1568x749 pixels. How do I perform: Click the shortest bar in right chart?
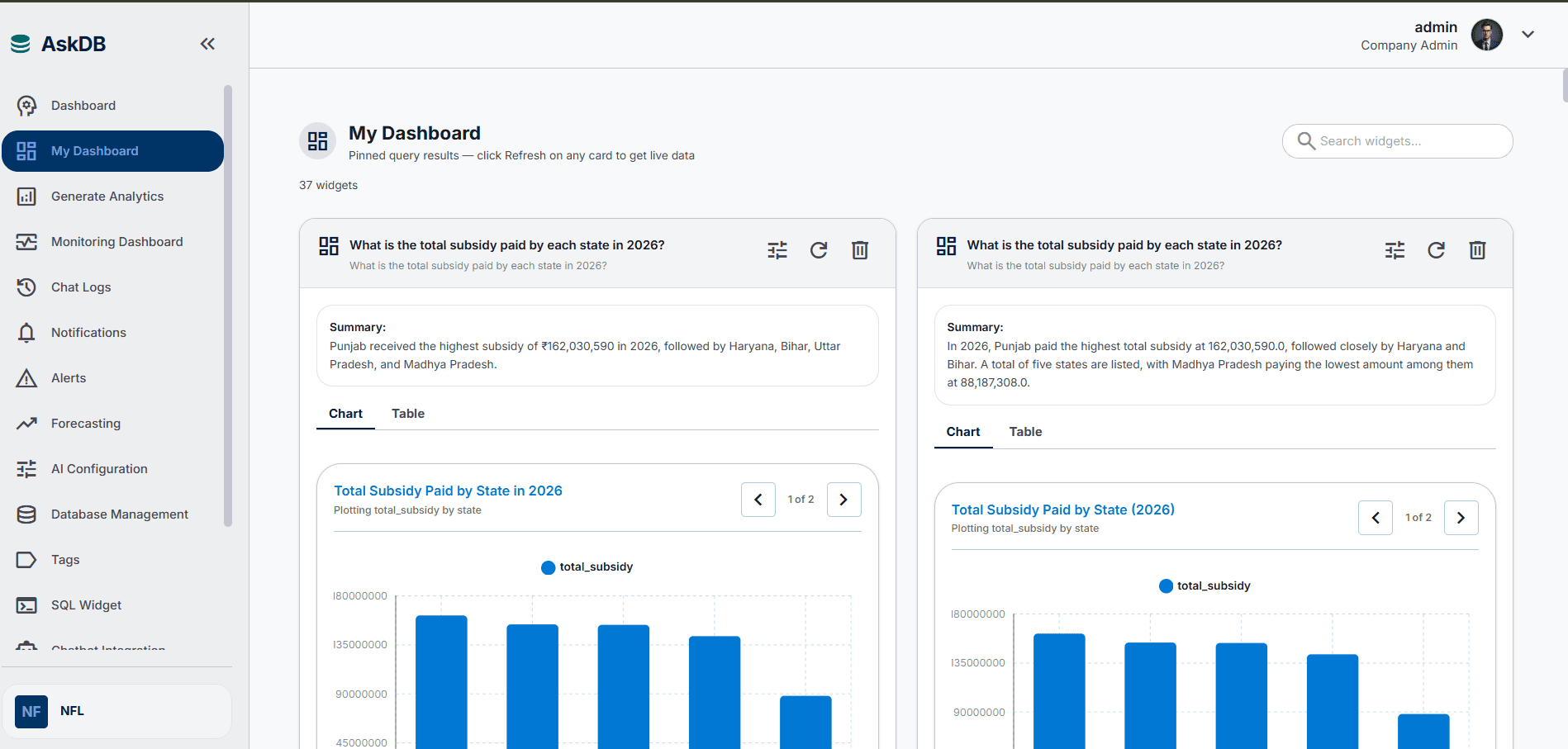tap(1423, 732)
